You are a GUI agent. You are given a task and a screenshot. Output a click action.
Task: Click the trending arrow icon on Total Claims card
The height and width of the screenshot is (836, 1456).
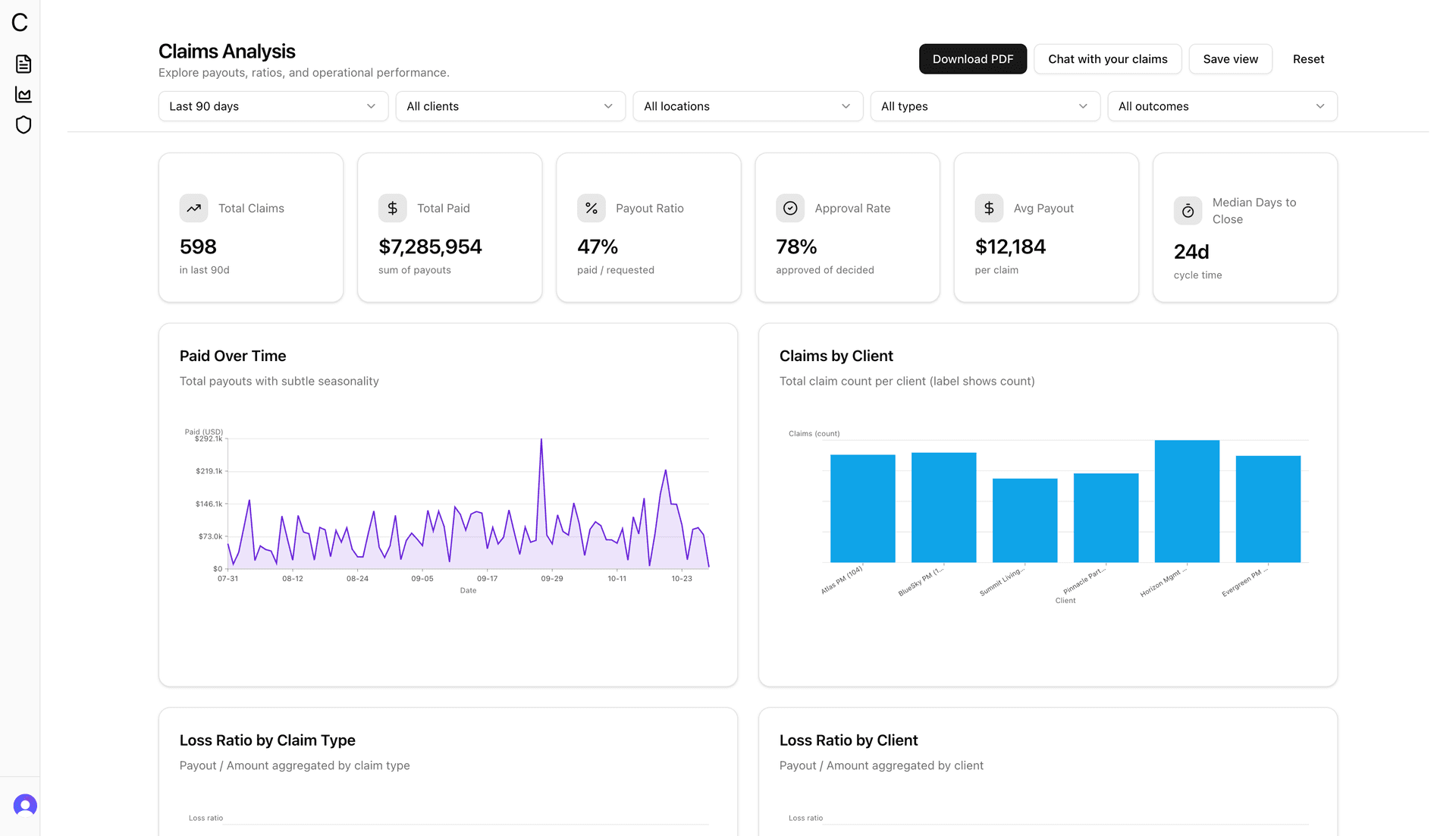pyautogui.click(x=193, y=208)
